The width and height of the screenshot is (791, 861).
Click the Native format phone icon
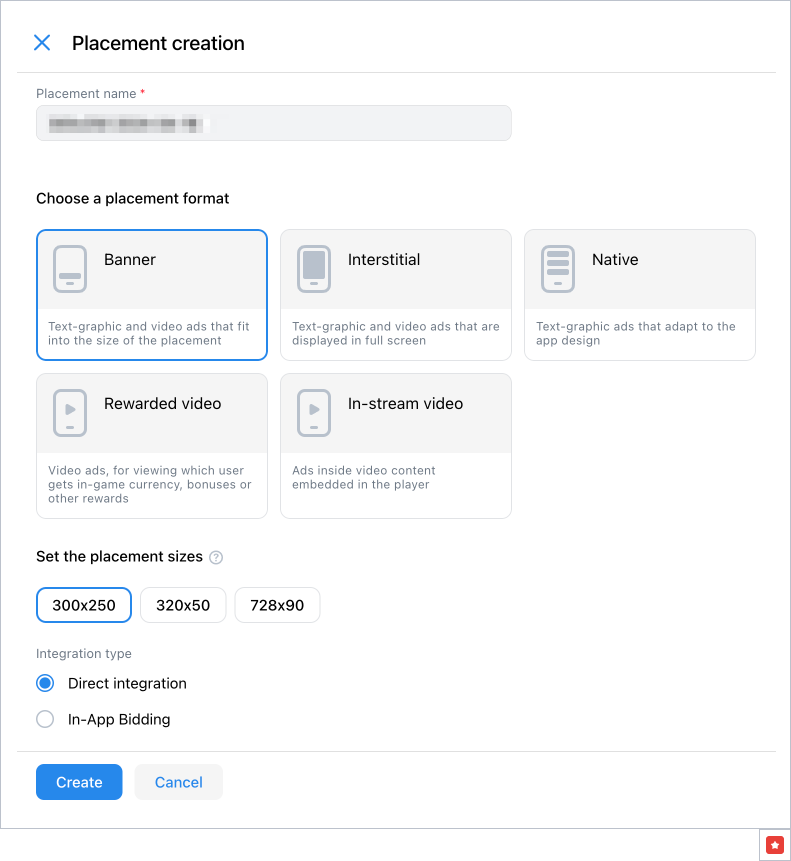click(558, 268)
